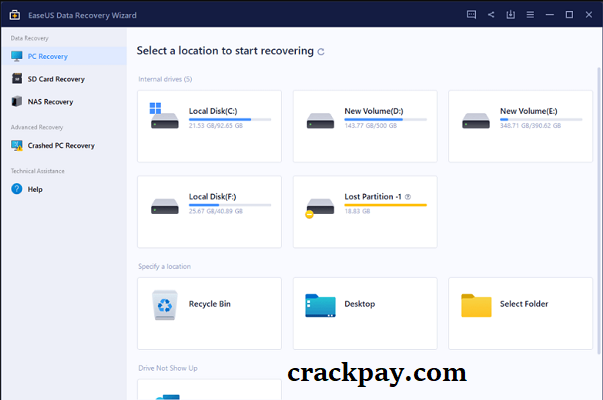This screenshot has width=603, height=400.
Task: Select the New Volume(D:) drive card
Action: pos(365,127)
